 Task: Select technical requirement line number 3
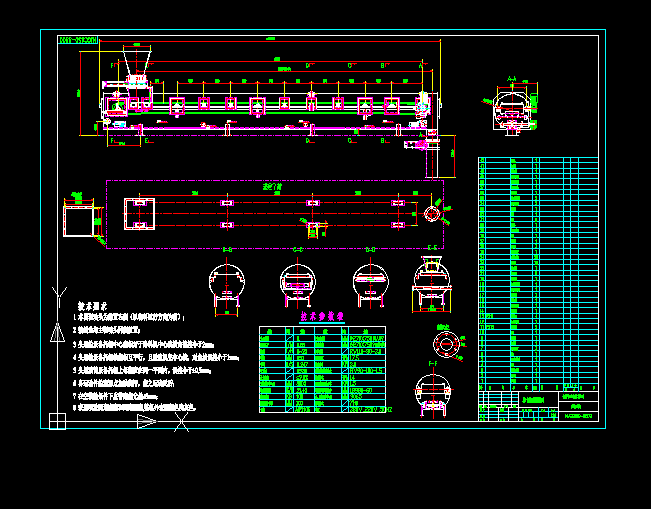point(144,345)
